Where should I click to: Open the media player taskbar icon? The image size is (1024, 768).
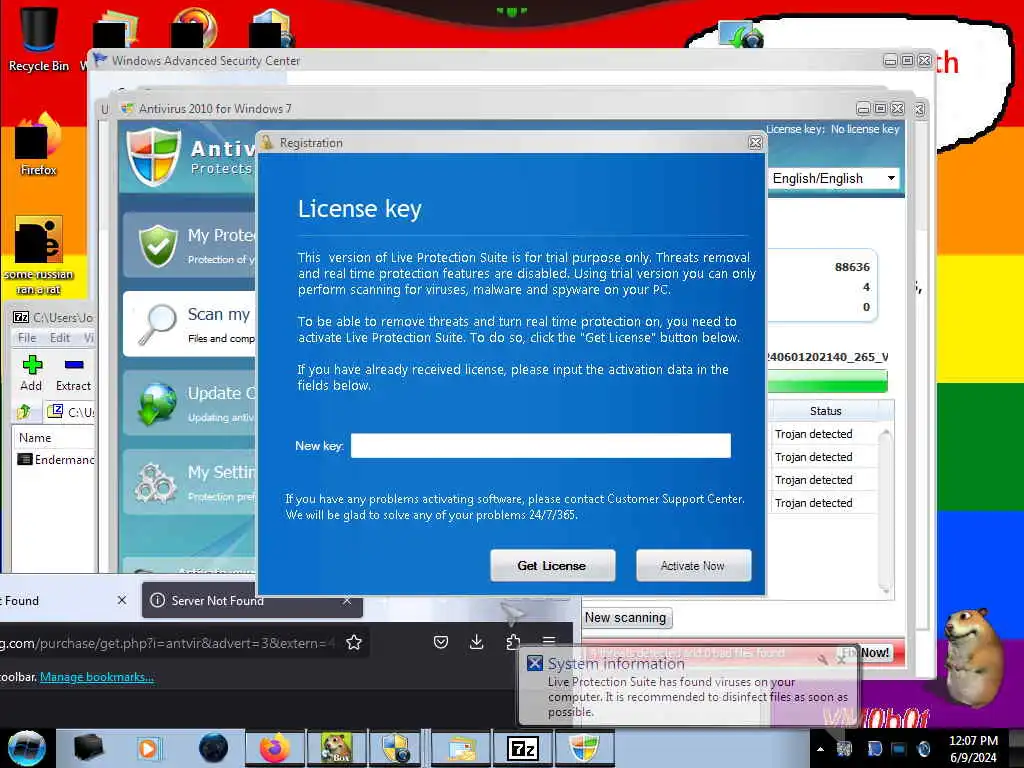point(148,748)
